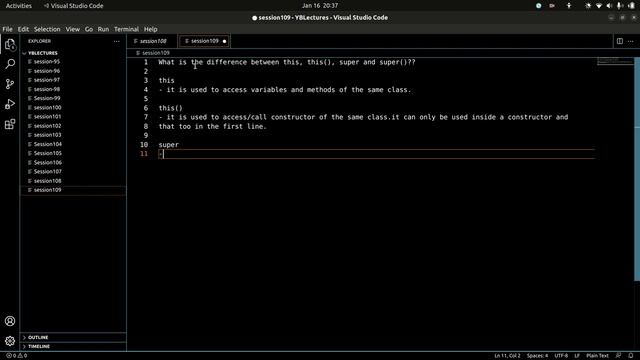
Task: Open file Session105 in the explorer
Action: [48, 153]
